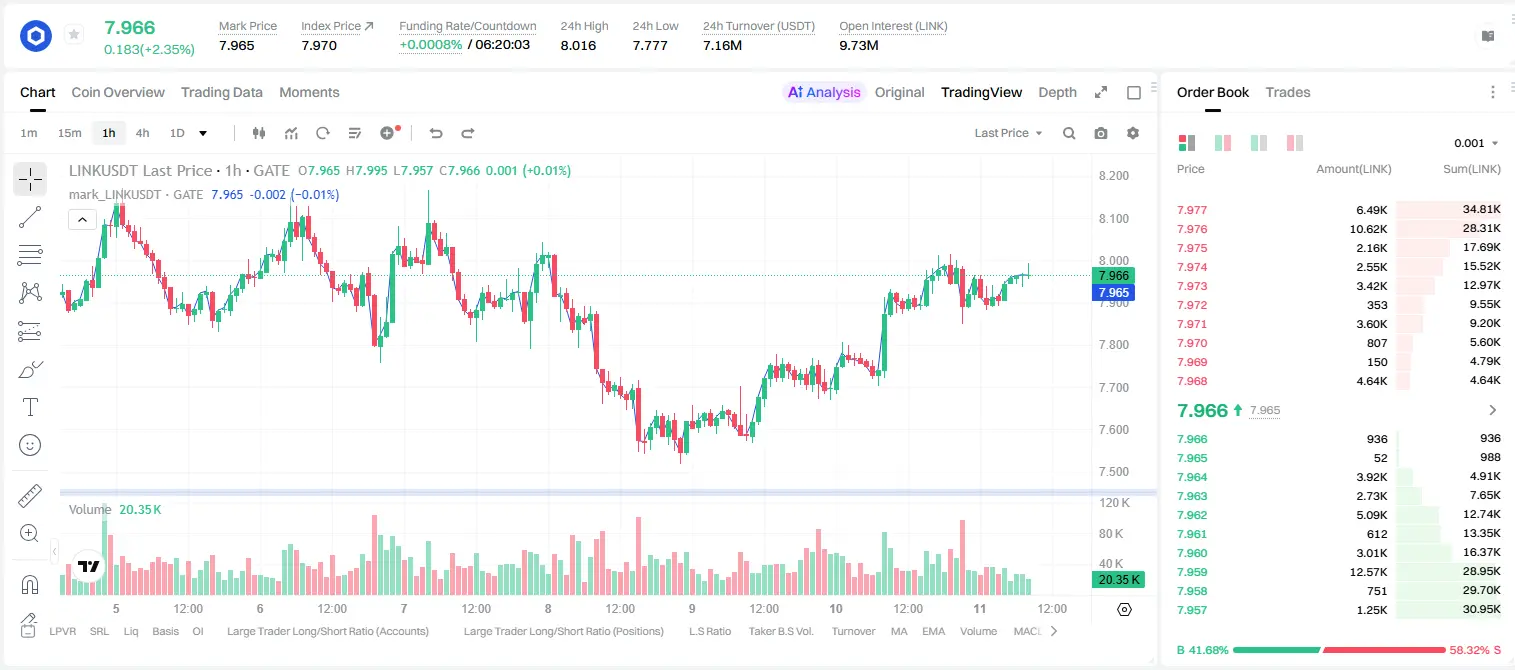Click the 7.977 ask price row
Image resolution: width=1515 pixels, height=670 pixels.
coord(1339,210)
